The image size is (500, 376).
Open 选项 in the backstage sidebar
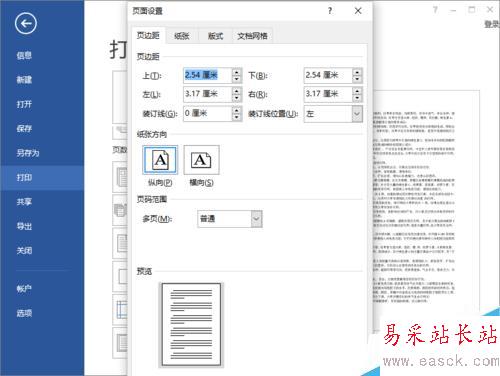(24, 313)
